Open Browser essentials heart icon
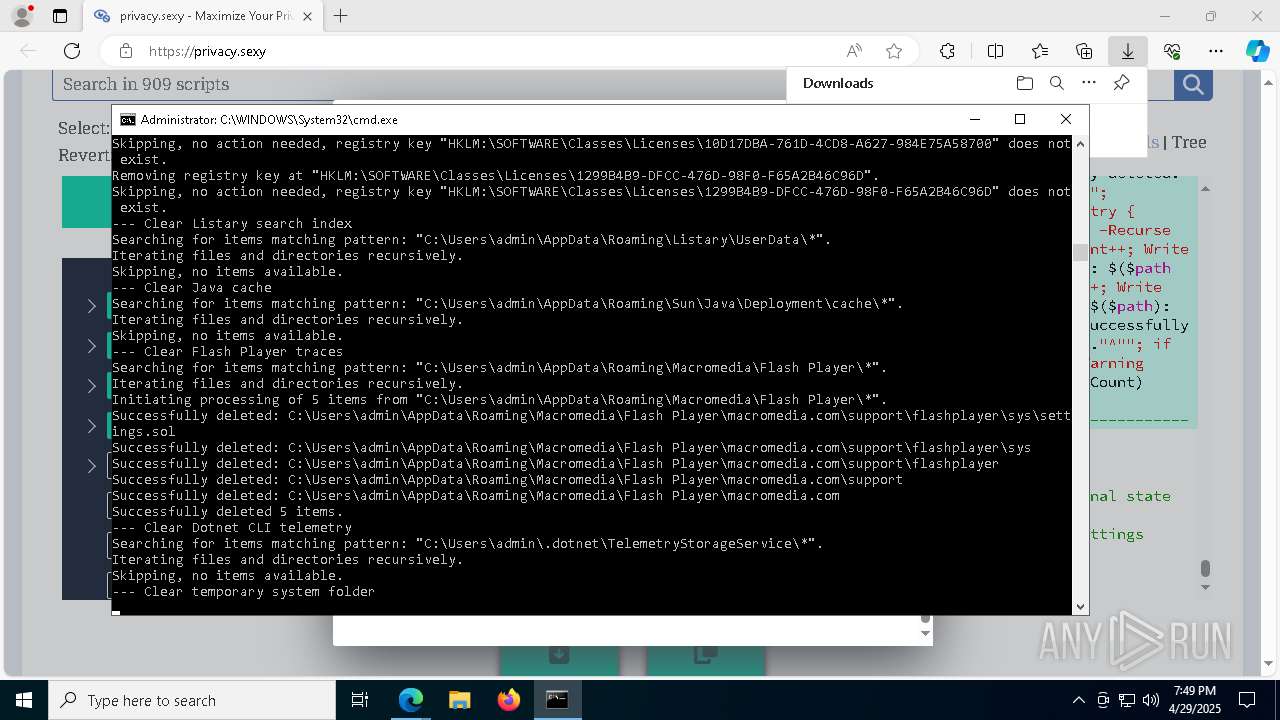 click(x=1172, y=51)
